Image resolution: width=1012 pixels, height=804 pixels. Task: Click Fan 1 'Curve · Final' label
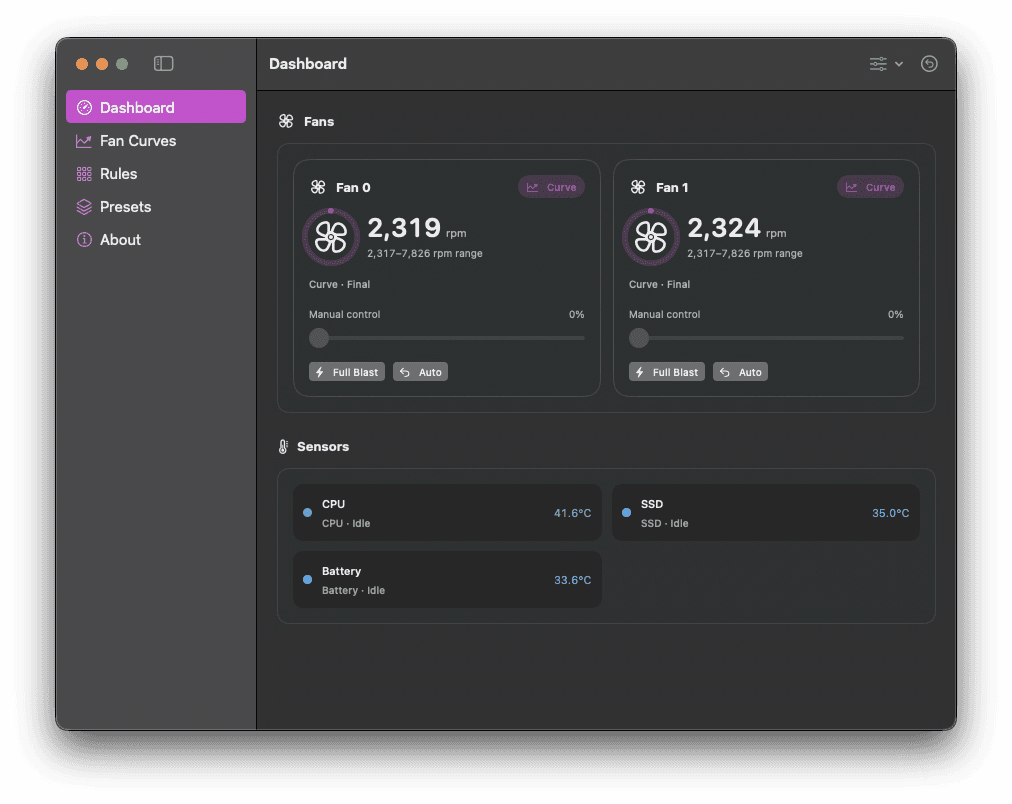[660, 284]
